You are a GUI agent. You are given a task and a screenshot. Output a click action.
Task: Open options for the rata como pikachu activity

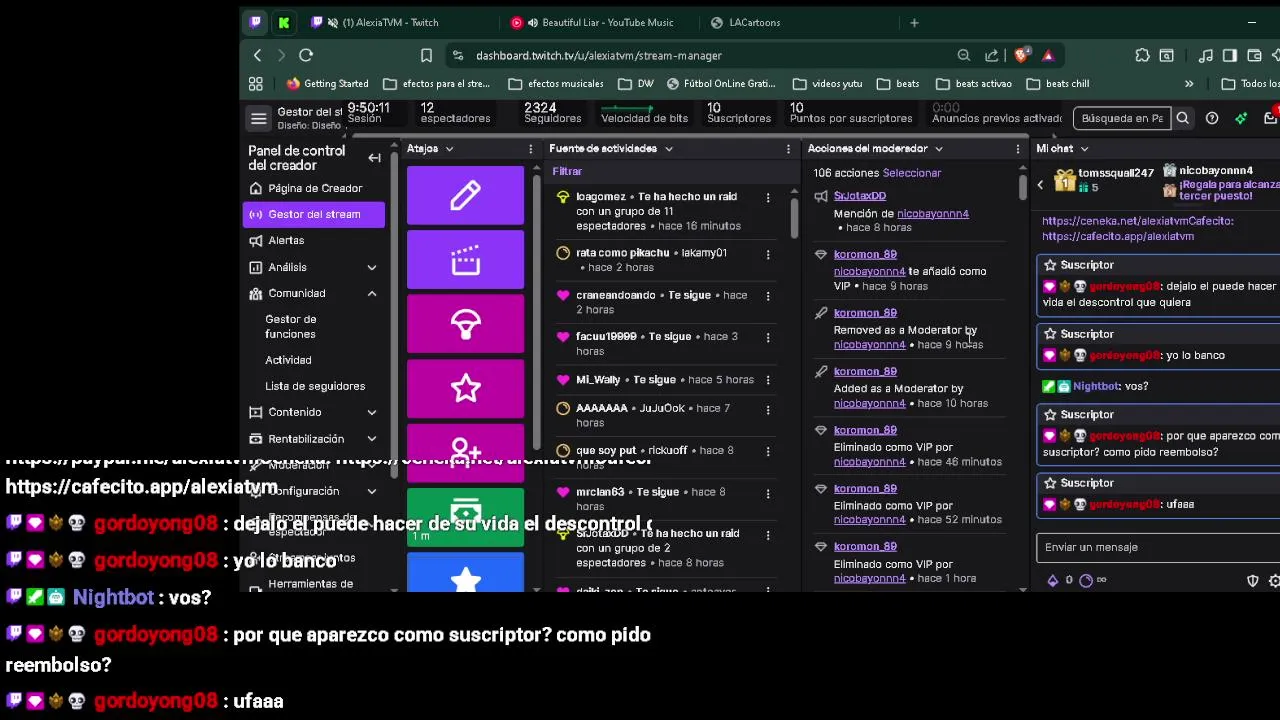coord(768,254)
